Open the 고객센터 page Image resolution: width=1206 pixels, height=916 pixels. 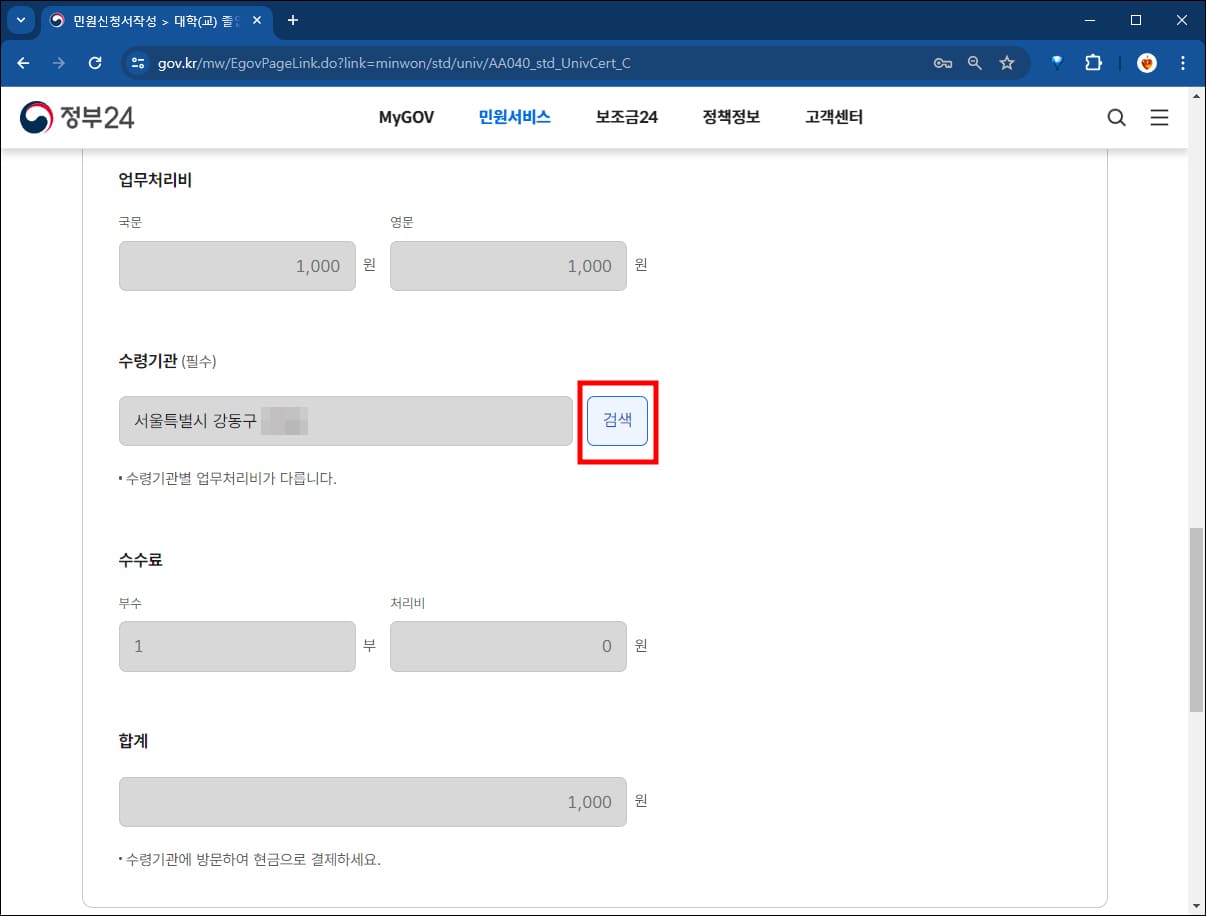point(834,117)
